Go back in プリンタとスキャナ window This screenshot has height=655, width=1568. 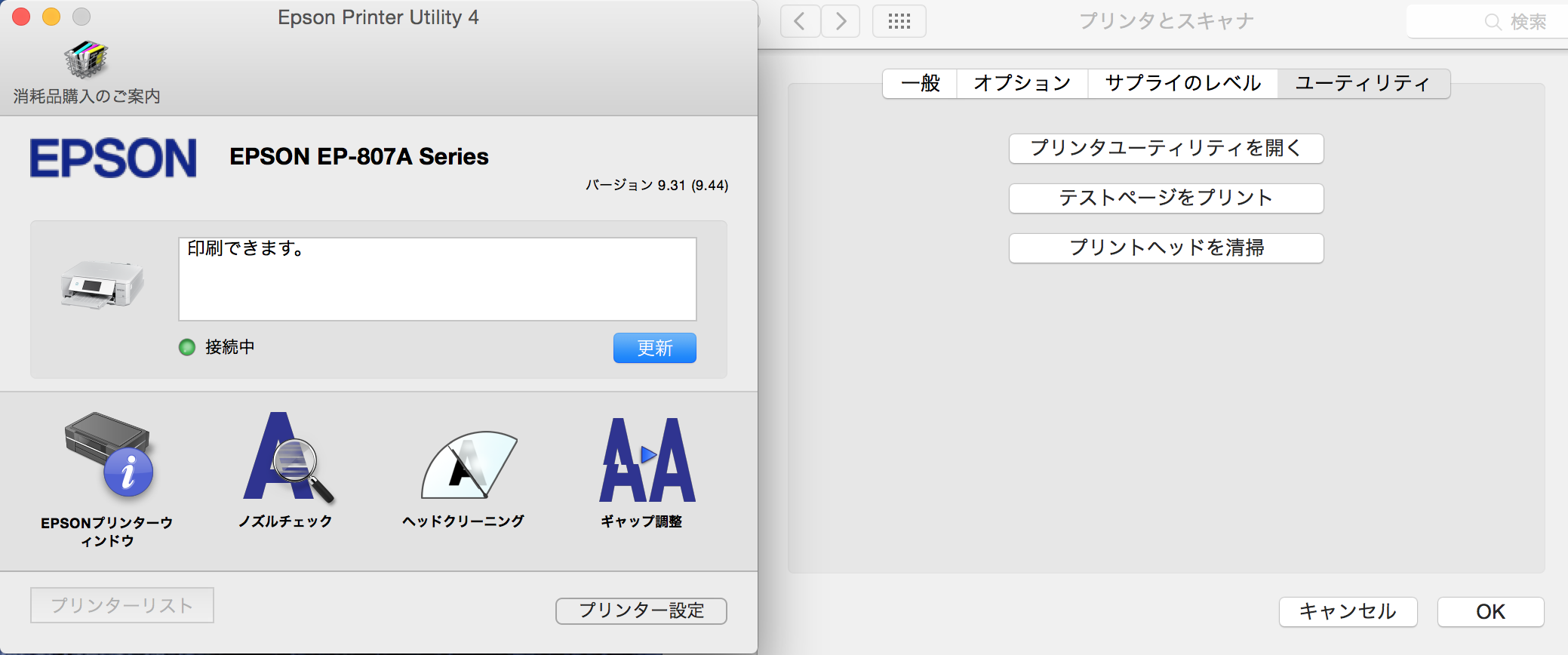point(801,21)
